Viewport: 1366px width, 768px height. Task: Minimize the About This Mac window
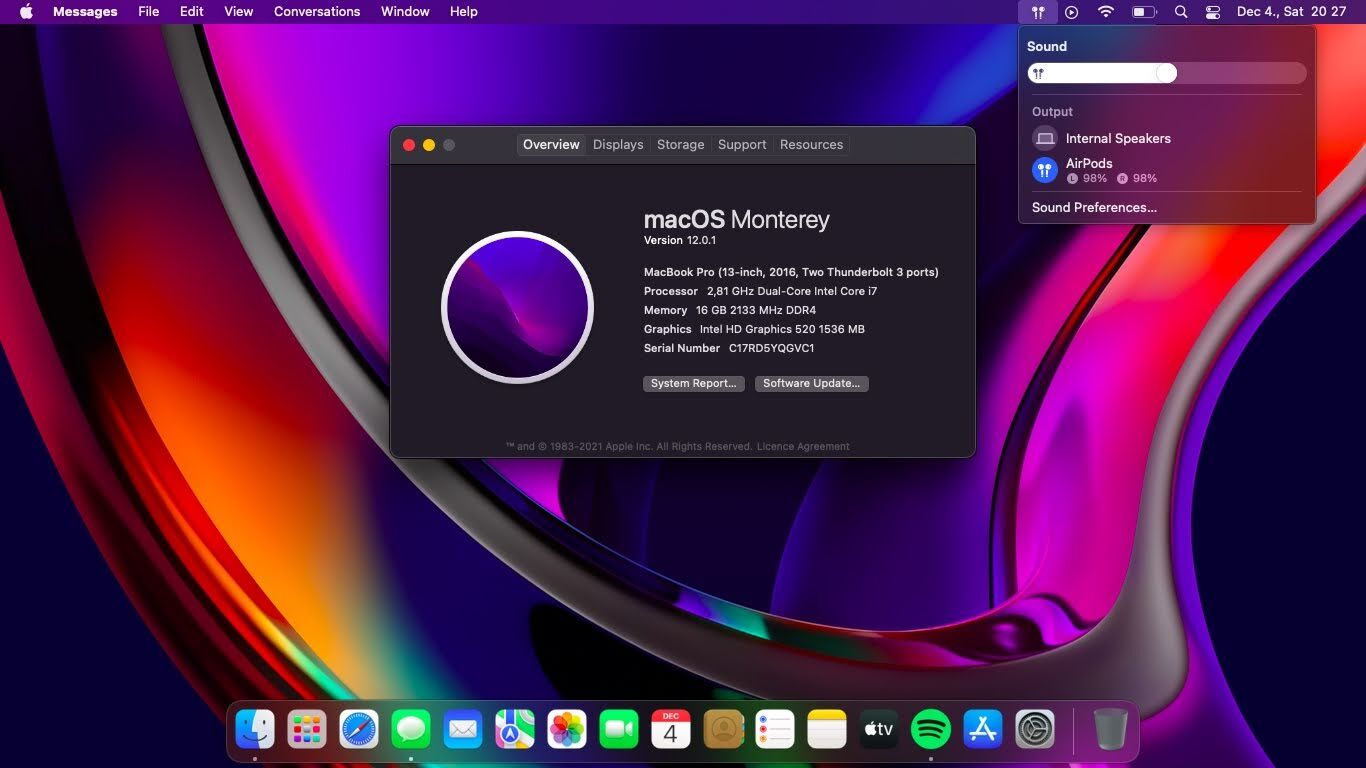pyautogui.click(x=429, y=145)
